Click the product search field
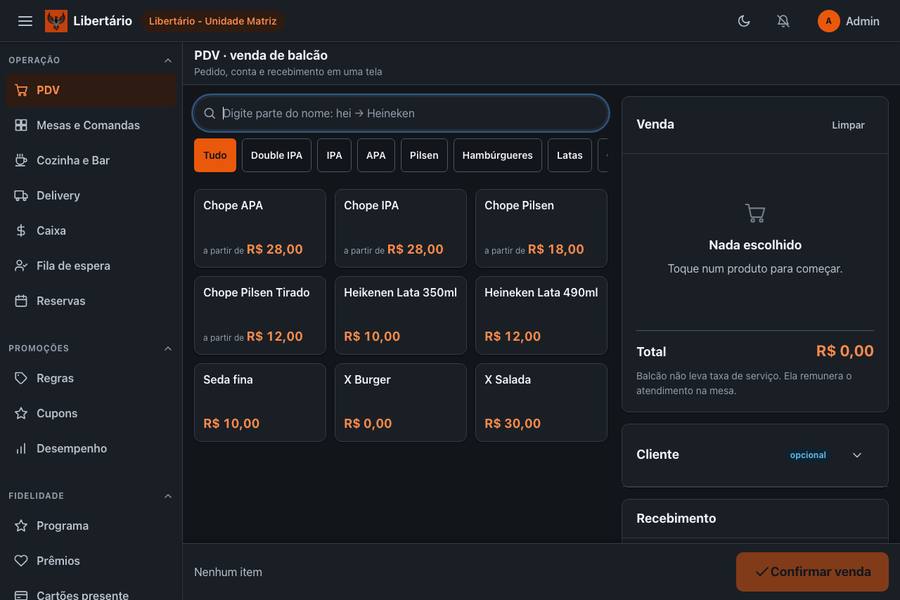This screenshot has width=900, height=600. coord(401,113)
